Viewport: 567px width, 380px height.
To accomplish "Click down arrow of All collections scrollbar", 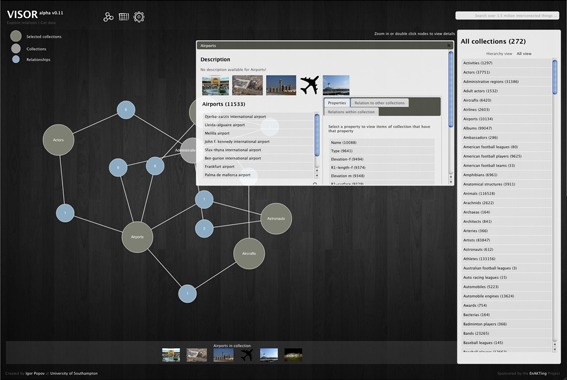I will pyautogui.click(x=555, y=350).
